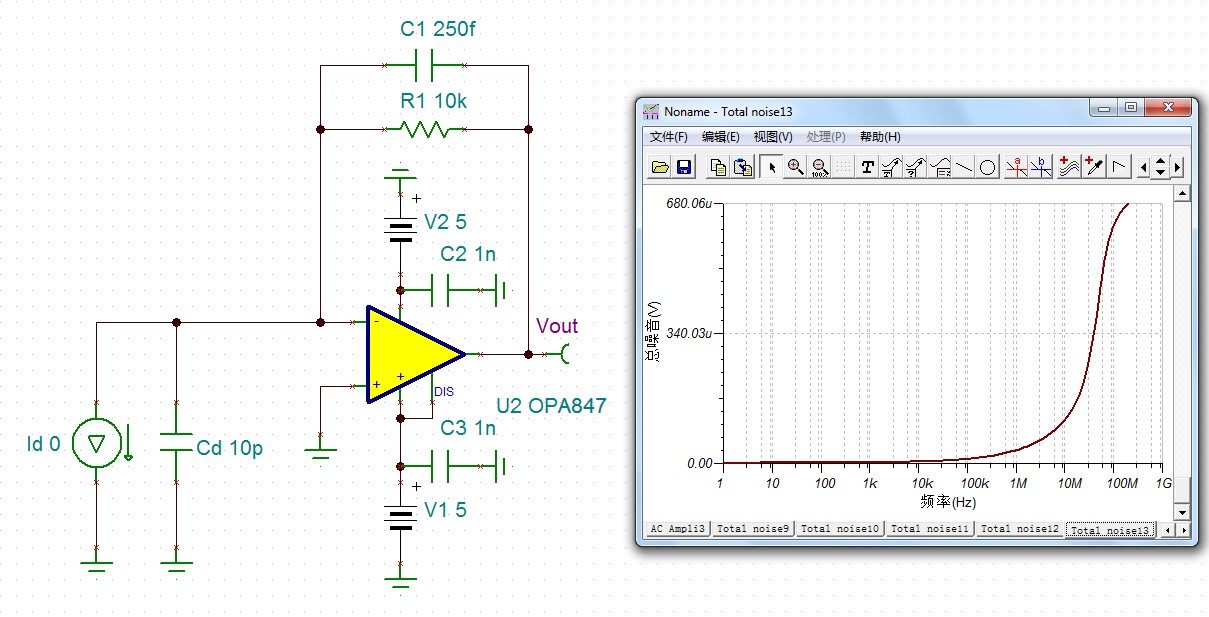Open the 处理(P) menu

pos(826,137)
